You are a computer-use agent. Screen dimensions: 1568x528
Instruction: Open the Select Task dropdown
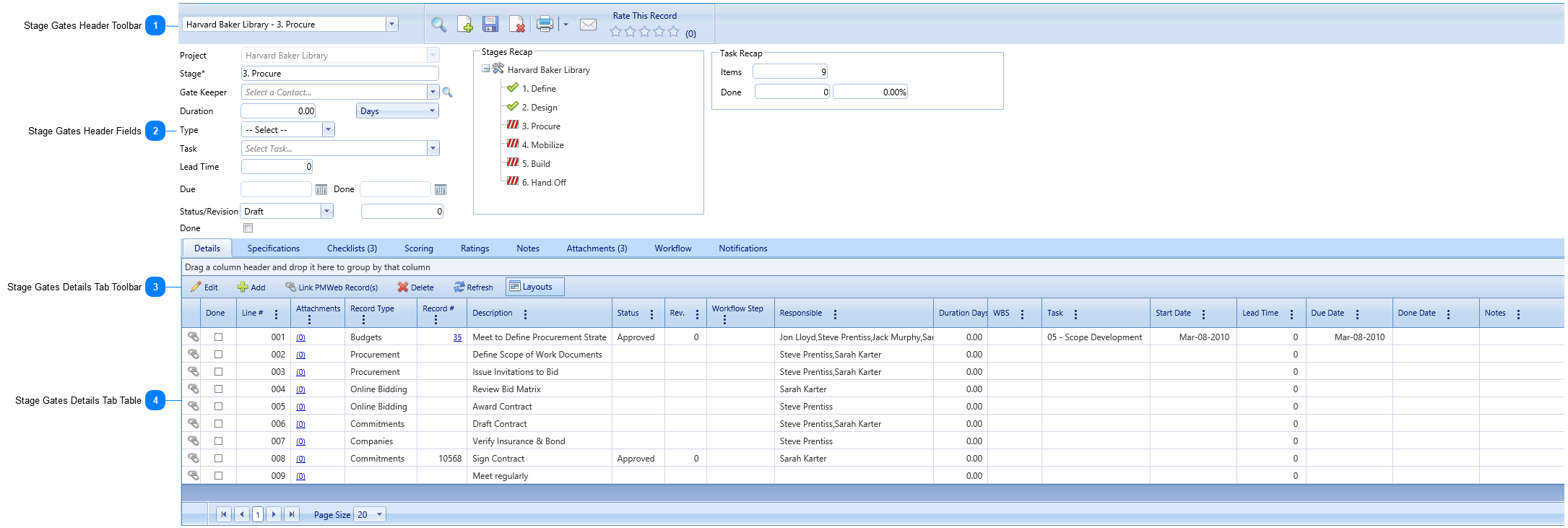pyautogui.click(x=433, y=149)
